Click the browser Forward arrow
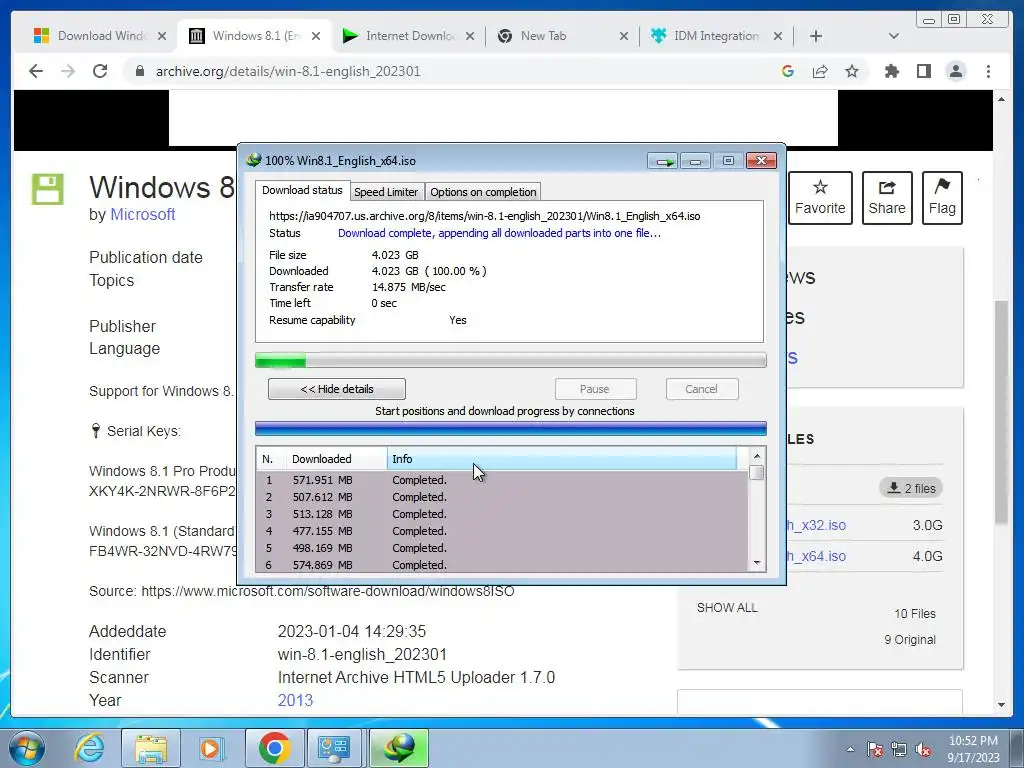Screen dimensions: 1024x768 click(68, 71)
